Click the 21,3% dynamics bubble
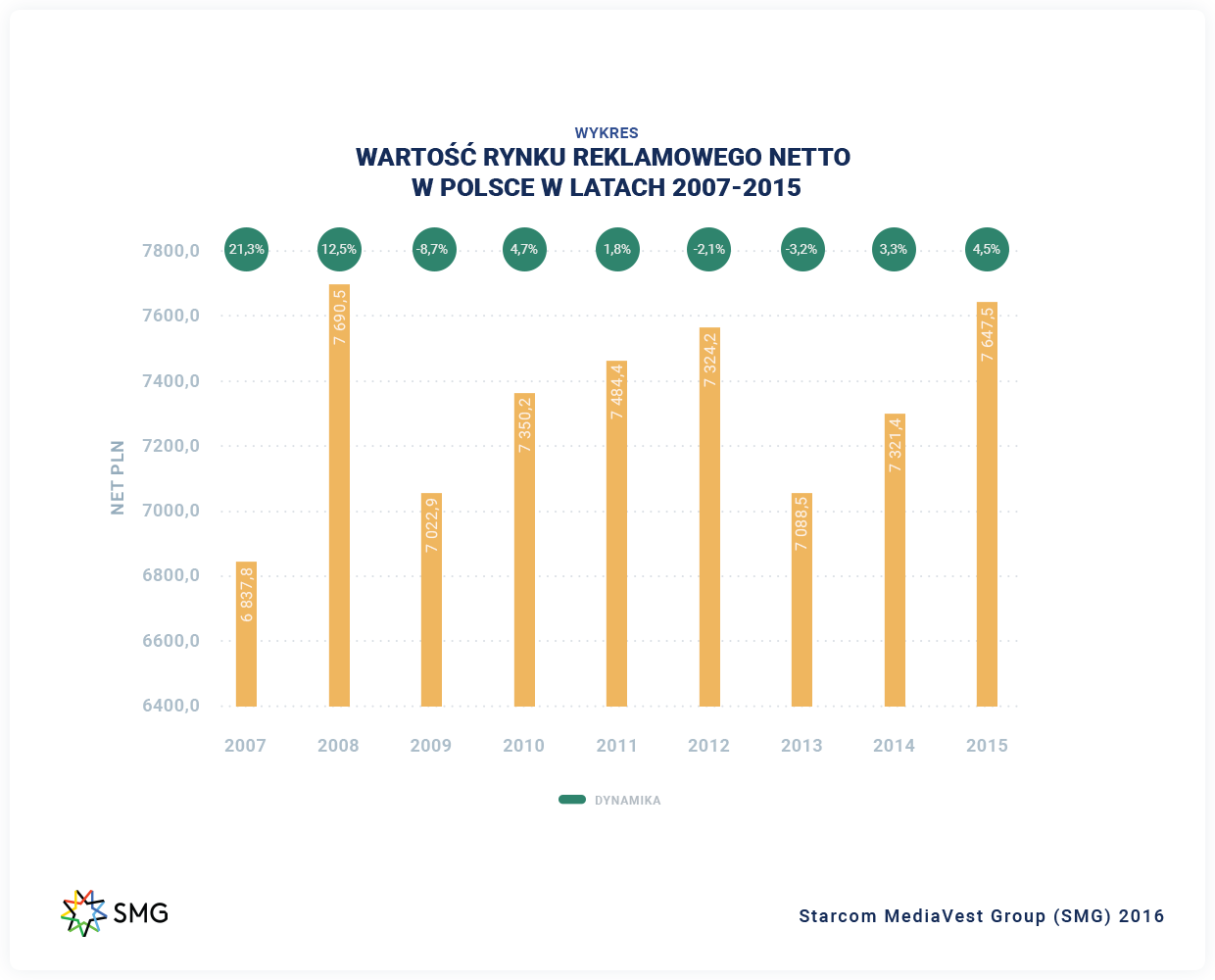 click(x=246, y=249)
